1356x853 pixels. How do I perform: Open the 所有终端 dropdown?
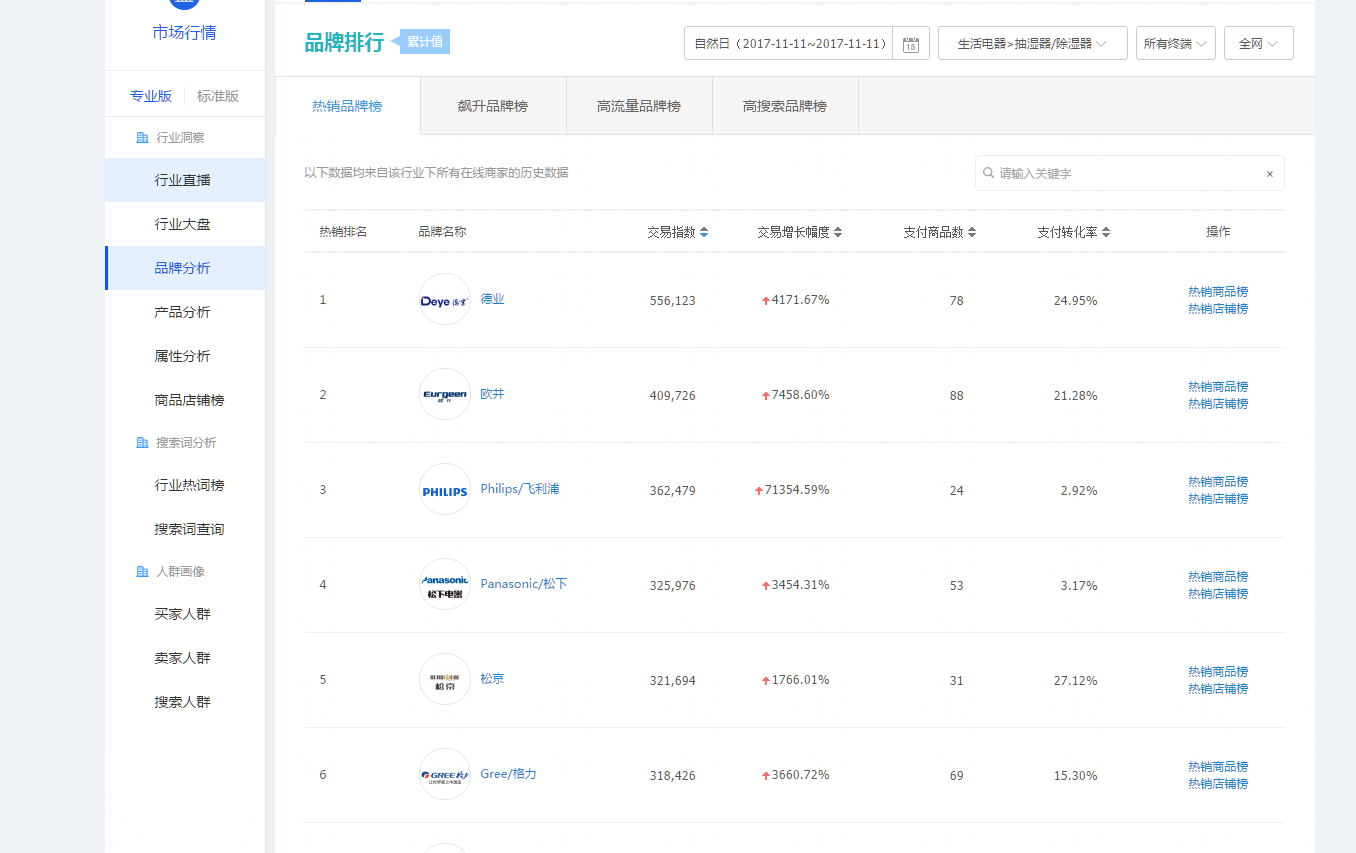coord(1175,44)
